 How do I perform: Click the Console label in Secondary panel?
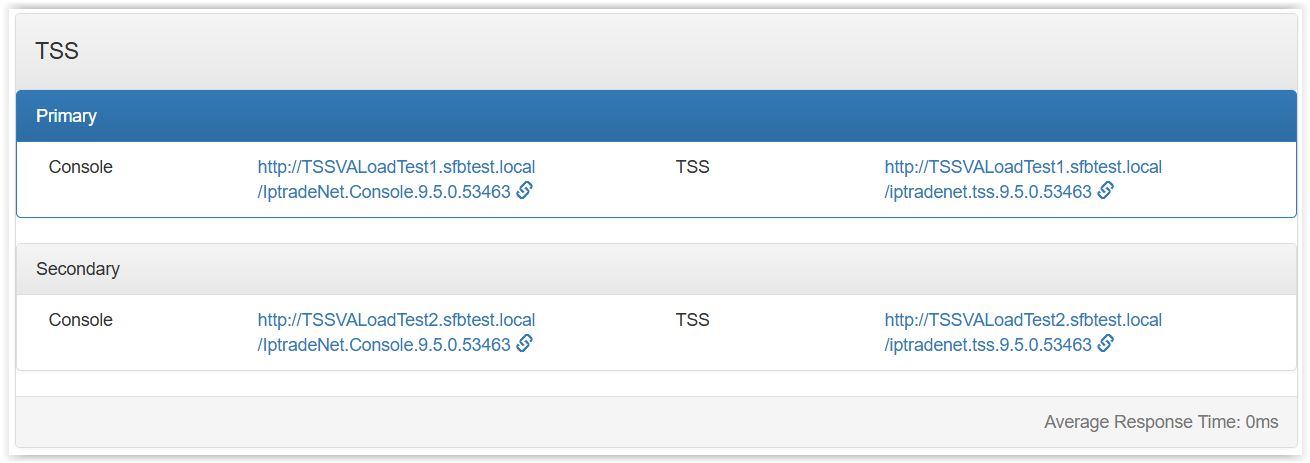coord(80,320)
